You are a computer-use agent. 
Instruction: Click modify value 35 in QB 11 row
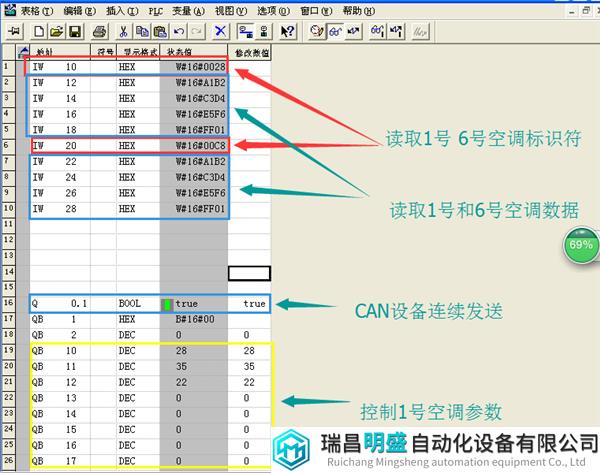click(249, 366)
